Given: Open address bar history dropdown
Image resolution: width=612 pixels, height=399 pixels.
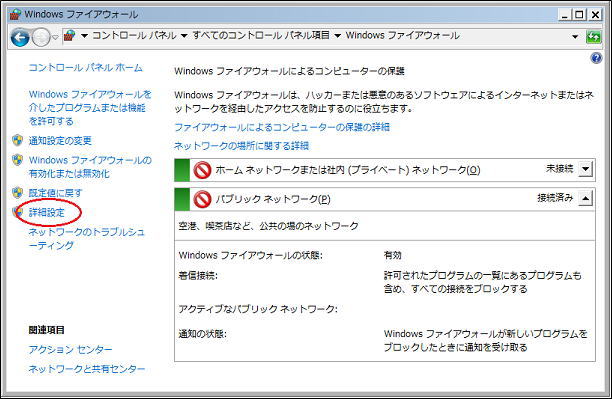Looking at the screenshot, I should pos(575,37).
